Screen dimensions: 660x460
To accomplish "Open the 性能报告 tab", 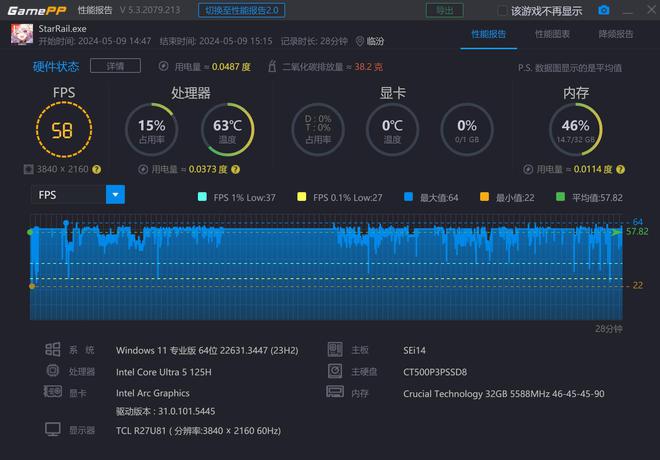I will point(488,34).
